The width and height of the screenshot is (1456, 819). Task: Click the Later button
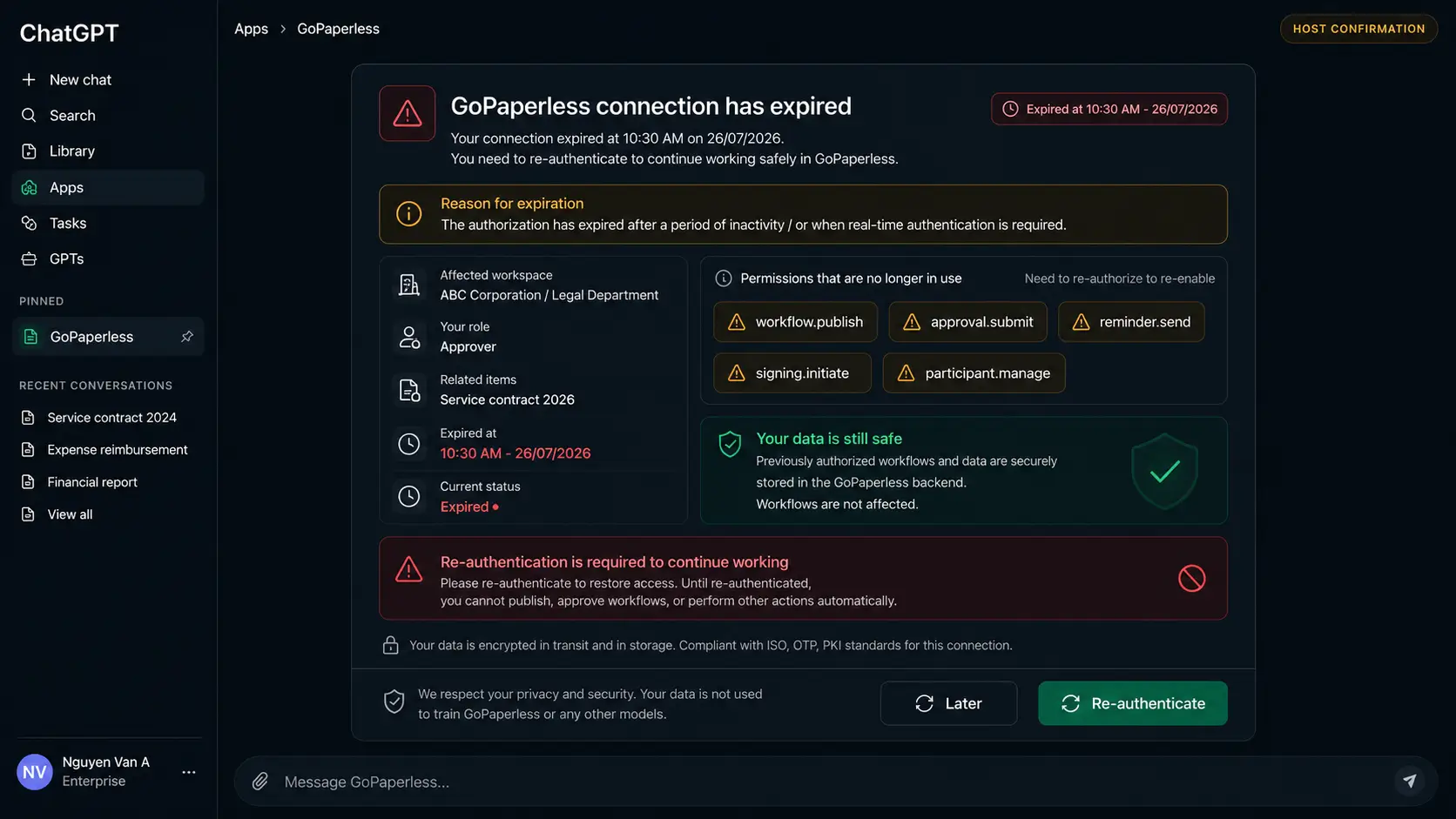click(x=948, y=703)
